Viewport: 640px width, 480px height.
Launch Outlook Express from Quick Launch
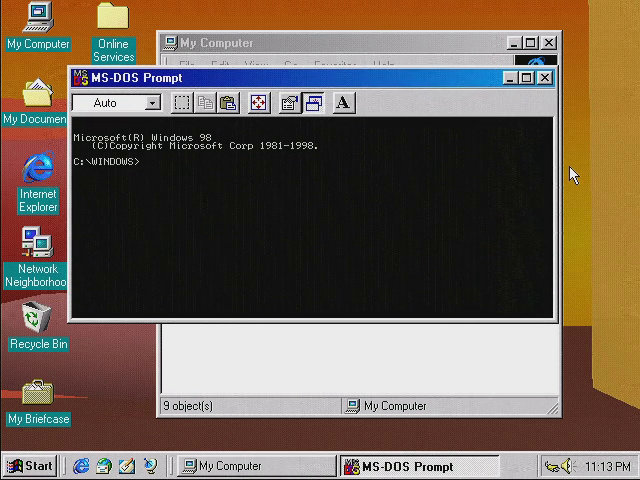[x=104, y=466]
